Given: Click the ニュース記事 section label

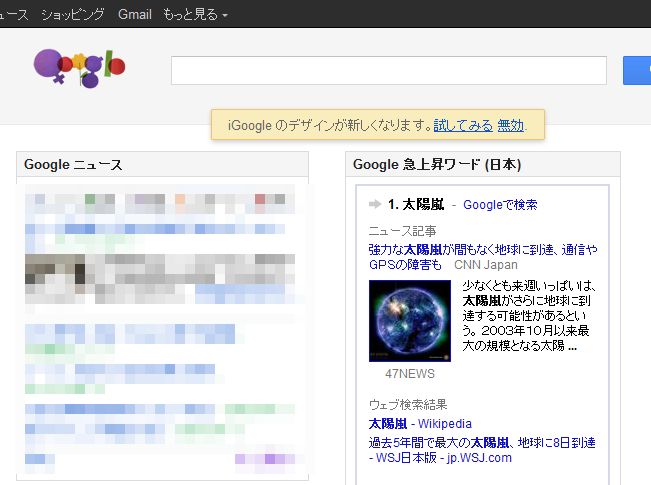Looking at the screenshot, I should 402,231.
